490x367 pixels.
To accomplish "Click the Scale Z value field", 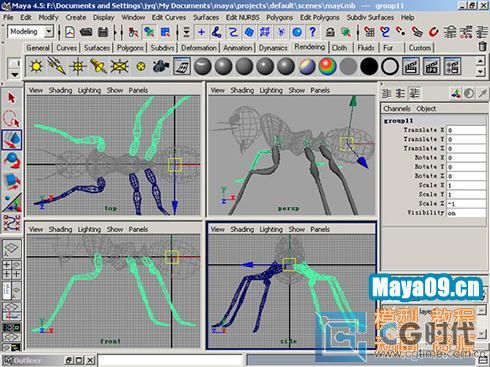I will [466, 203].
